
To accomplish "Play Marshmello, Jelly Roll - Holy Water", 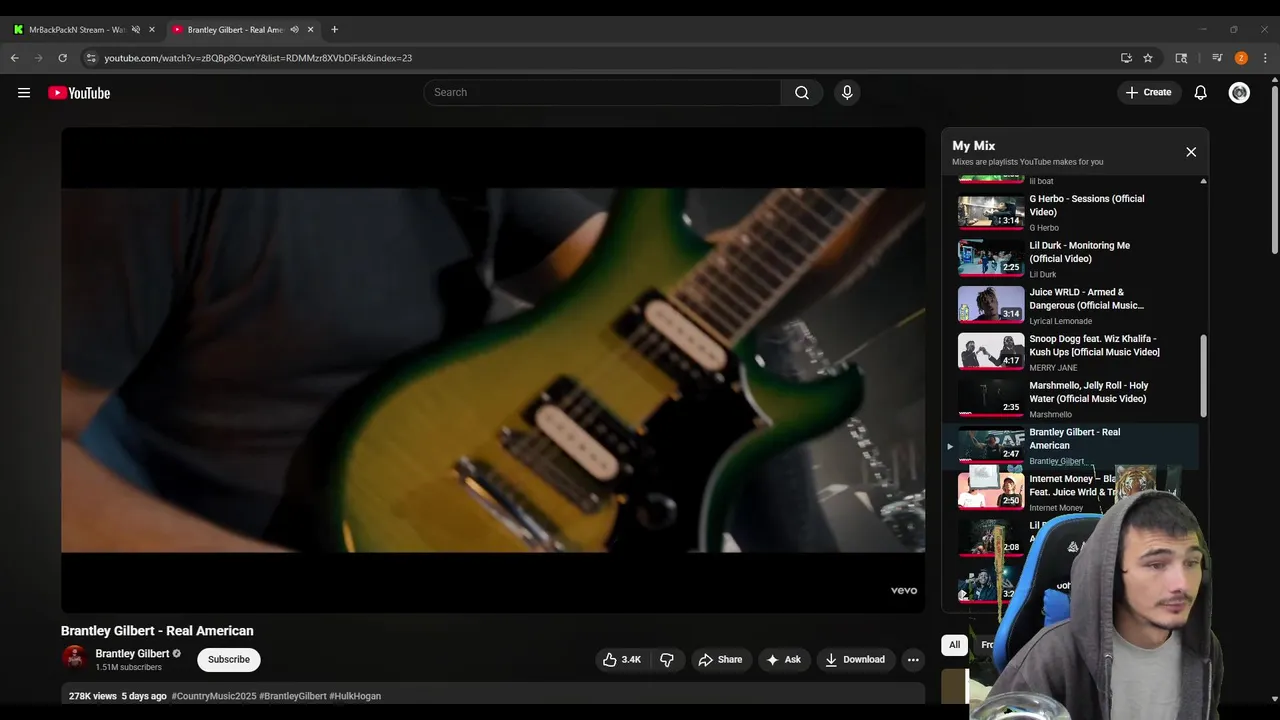I will click(x=1070, y=399).
